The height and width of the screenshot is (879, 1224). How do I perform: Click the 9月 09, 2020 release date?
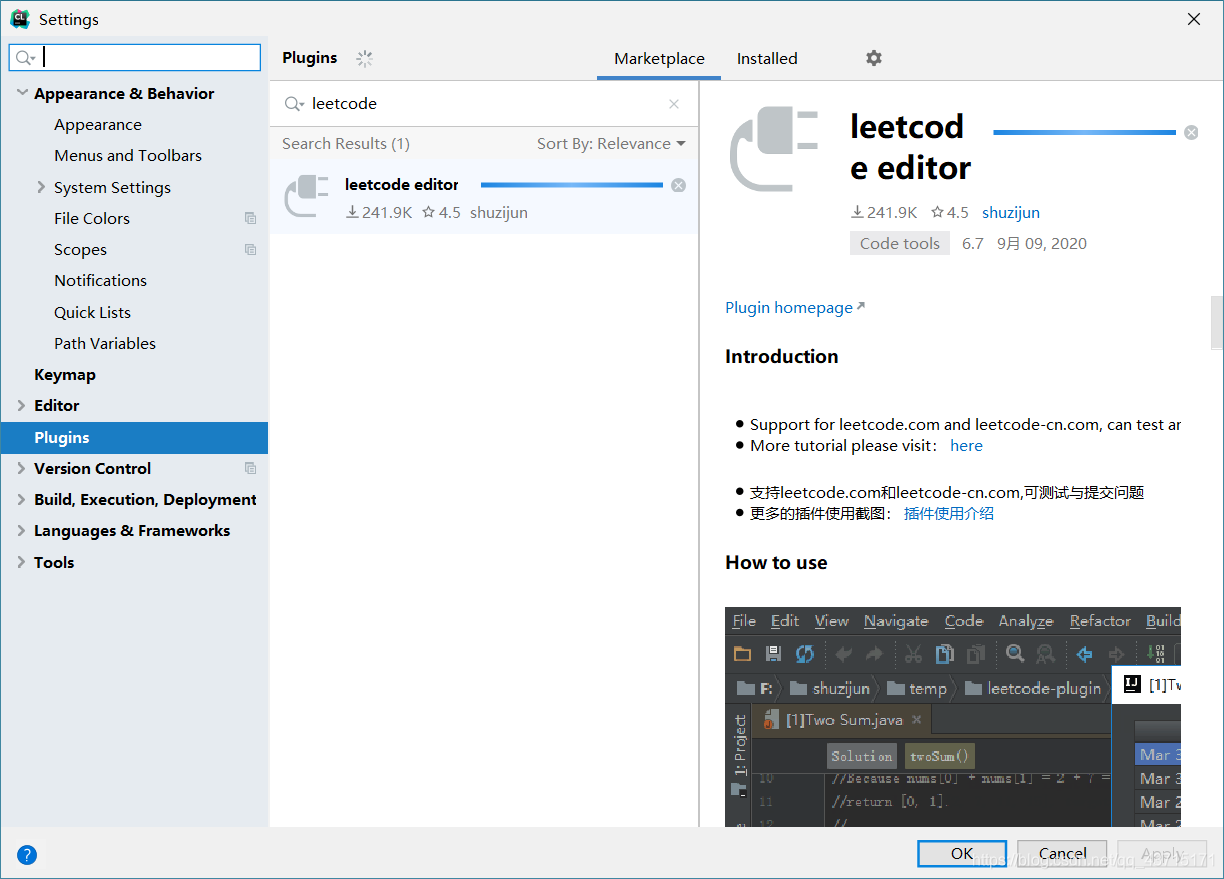point(1042,244)
